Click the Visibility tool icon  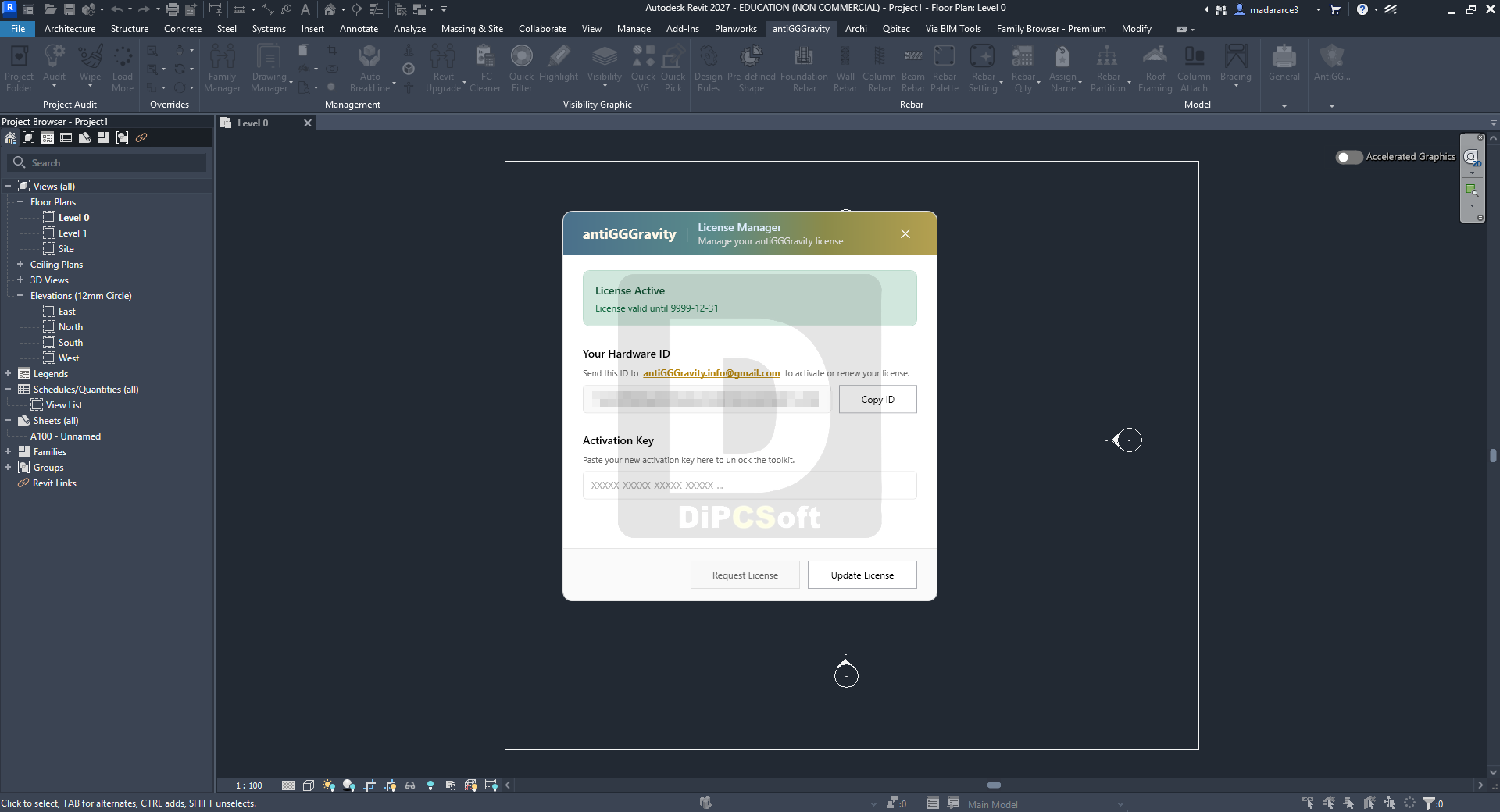(x=604, y=57)
